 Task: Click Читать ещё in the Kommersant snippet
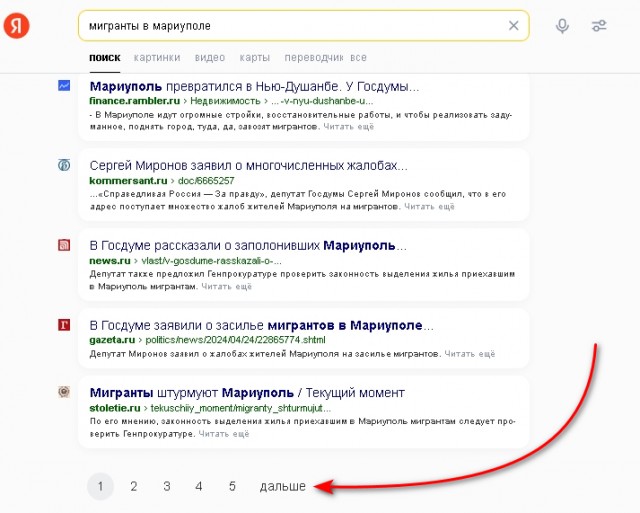[429, 207]
